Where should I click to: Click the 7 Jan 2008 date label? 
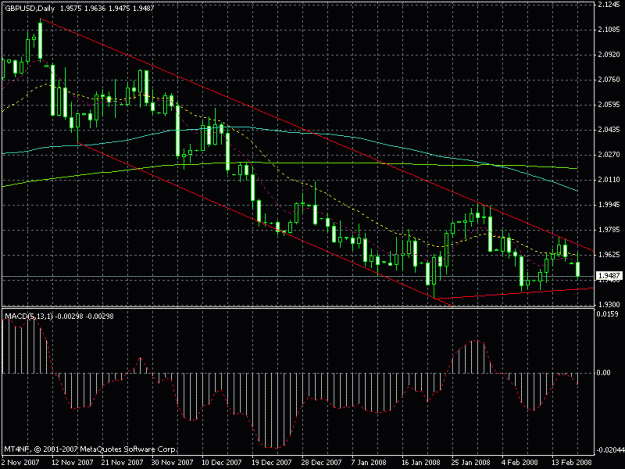coord(369,463)
